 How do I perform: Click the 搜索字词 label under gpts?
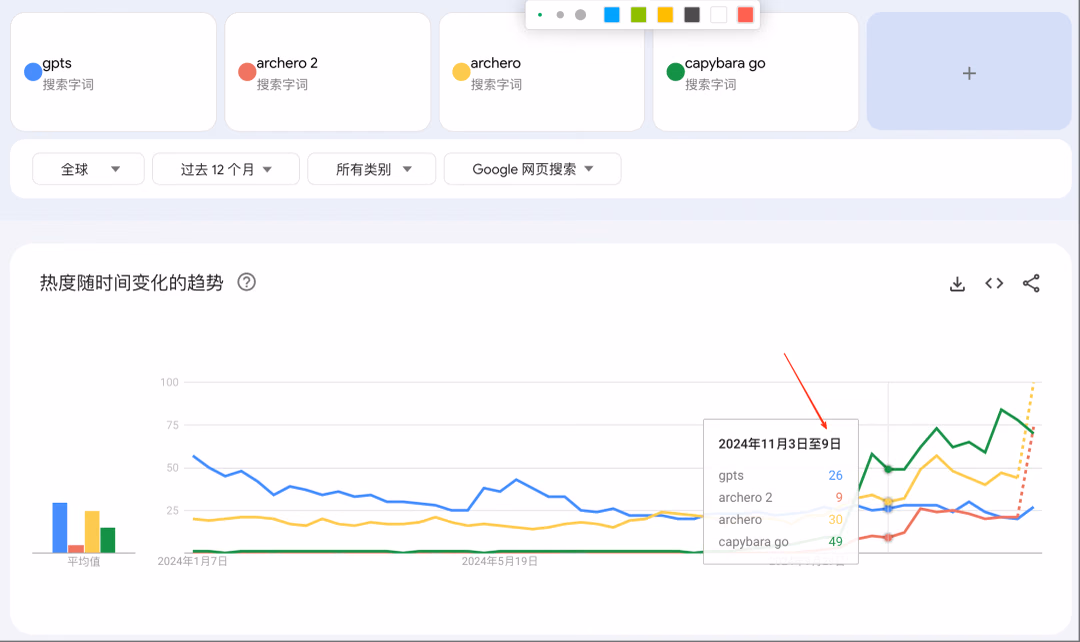pos(68,85)
